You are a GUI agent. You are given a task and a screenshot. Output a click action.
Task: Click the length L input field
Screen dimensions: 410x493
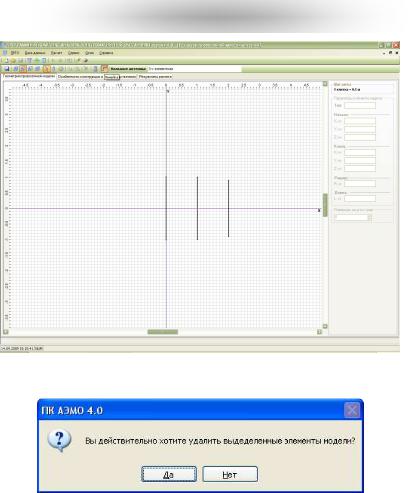tap(360, 199)
